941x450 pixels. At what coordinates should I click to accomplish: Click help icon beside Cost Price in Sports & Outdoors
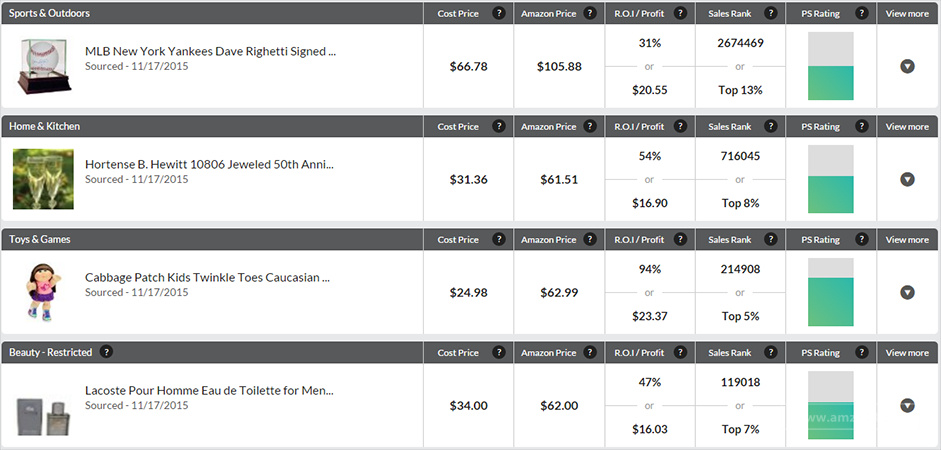click(499, 14)
